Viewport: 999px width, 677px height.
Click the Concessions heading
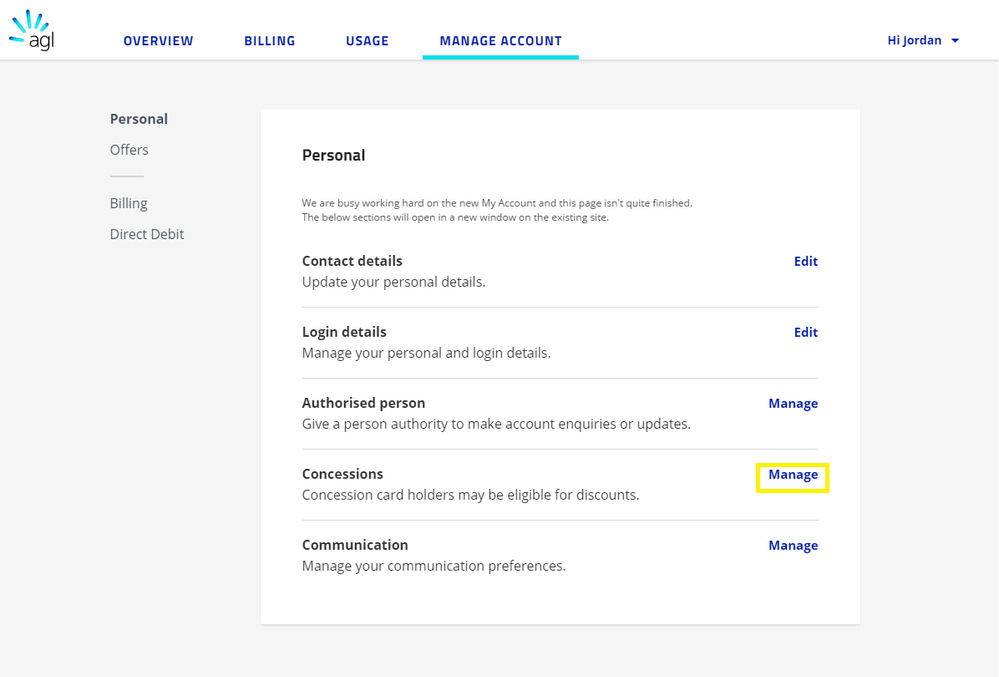[x=342, y=474]
